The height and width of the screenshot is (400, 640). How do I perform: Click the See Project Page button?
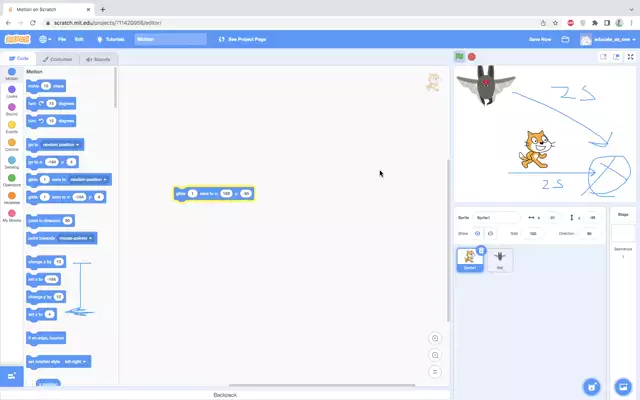click(242, 39)
